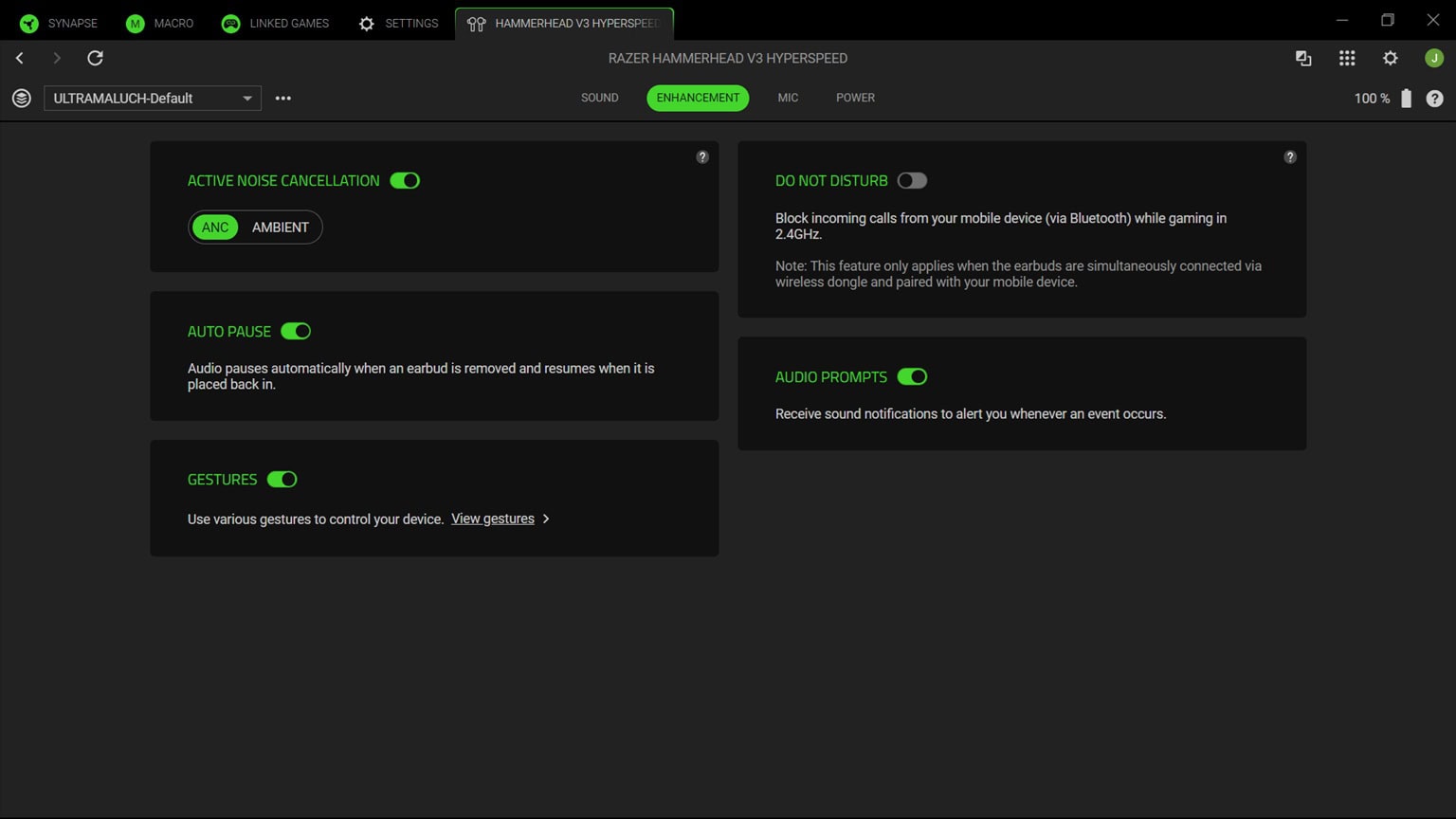The width and height of the screenshot is (1456, 819).
Task: Restore down the Razer Synapse window
Action: (1388, 20)
